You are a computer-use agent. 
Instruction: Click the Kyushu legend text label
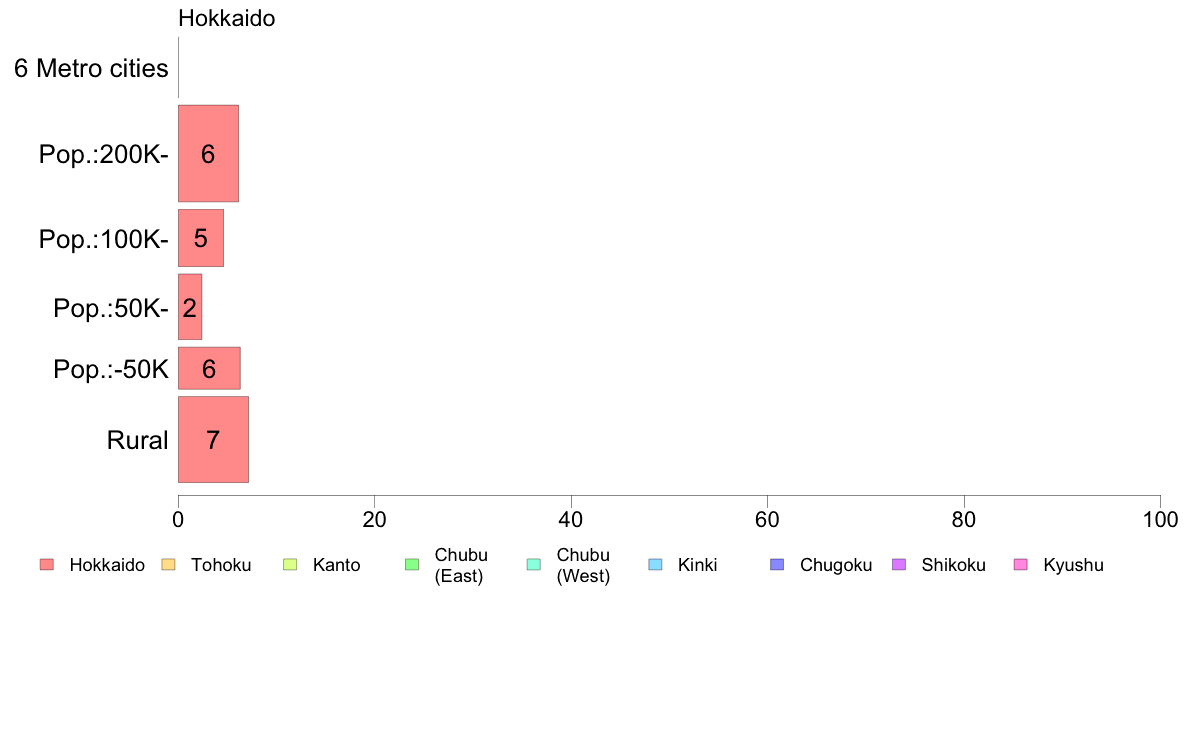pyautogui.click(x=1073, y=565)
